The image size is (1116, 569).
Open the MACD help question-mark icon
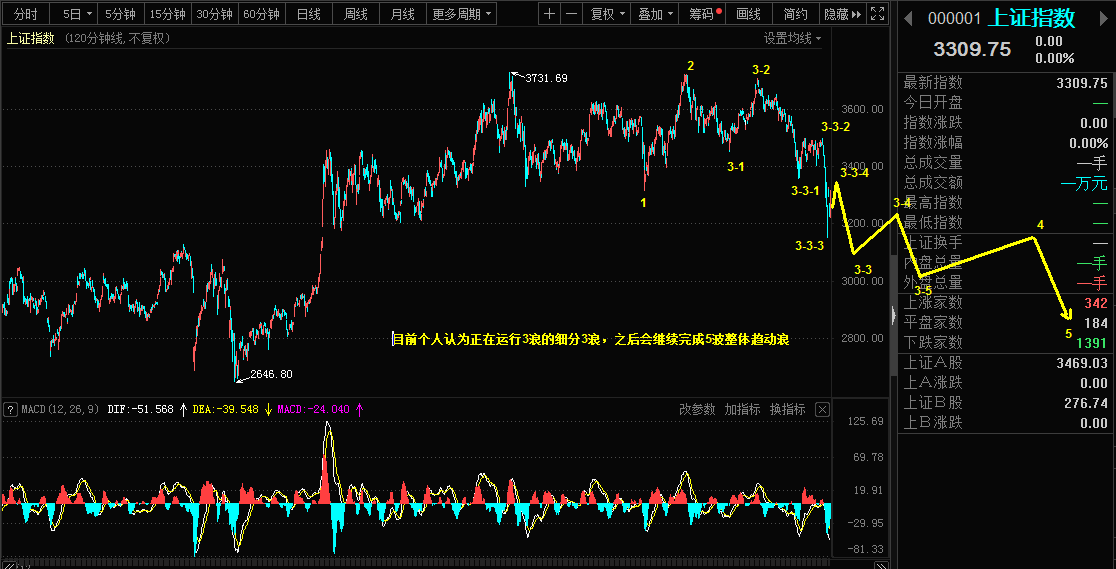tap(11, 409)
